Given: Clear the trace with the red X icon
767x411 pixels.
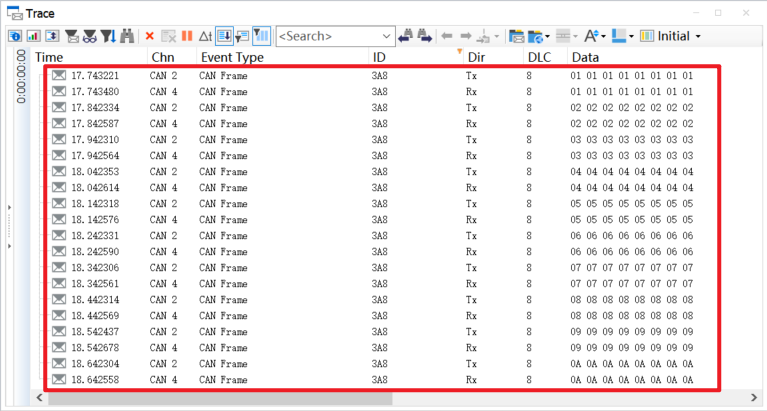Looking at the screenshot, I should (150, 36).
